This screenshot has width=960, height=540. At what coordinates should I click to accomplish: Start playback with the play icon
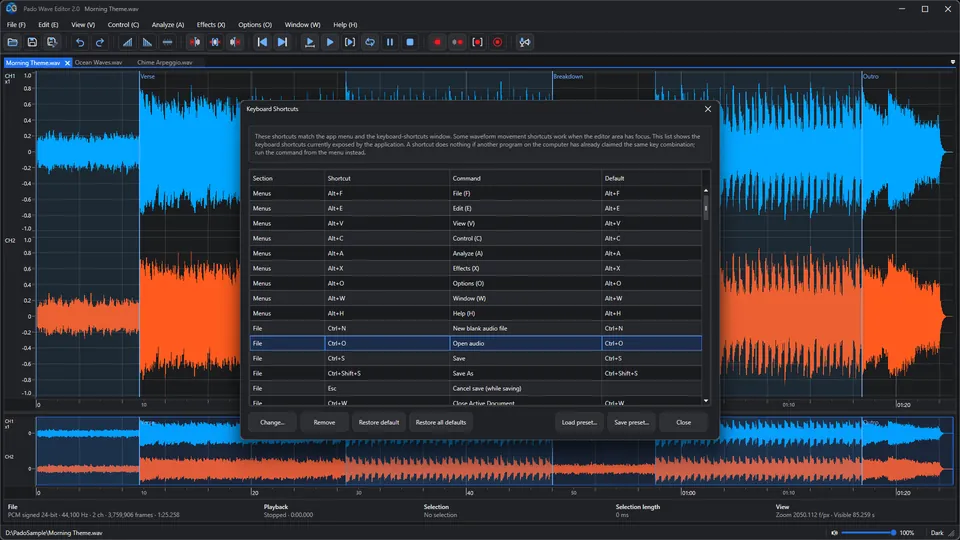[x=330, y=42]
